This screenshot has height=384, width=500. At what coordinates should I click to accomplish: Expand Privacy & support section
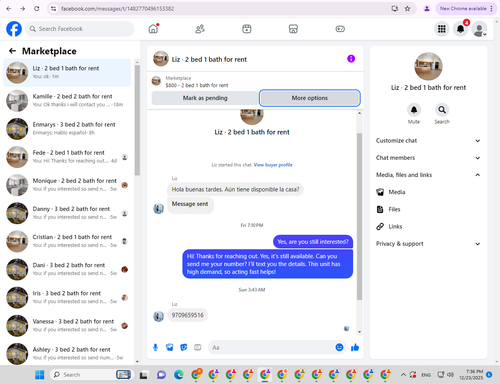coord(428,244)
